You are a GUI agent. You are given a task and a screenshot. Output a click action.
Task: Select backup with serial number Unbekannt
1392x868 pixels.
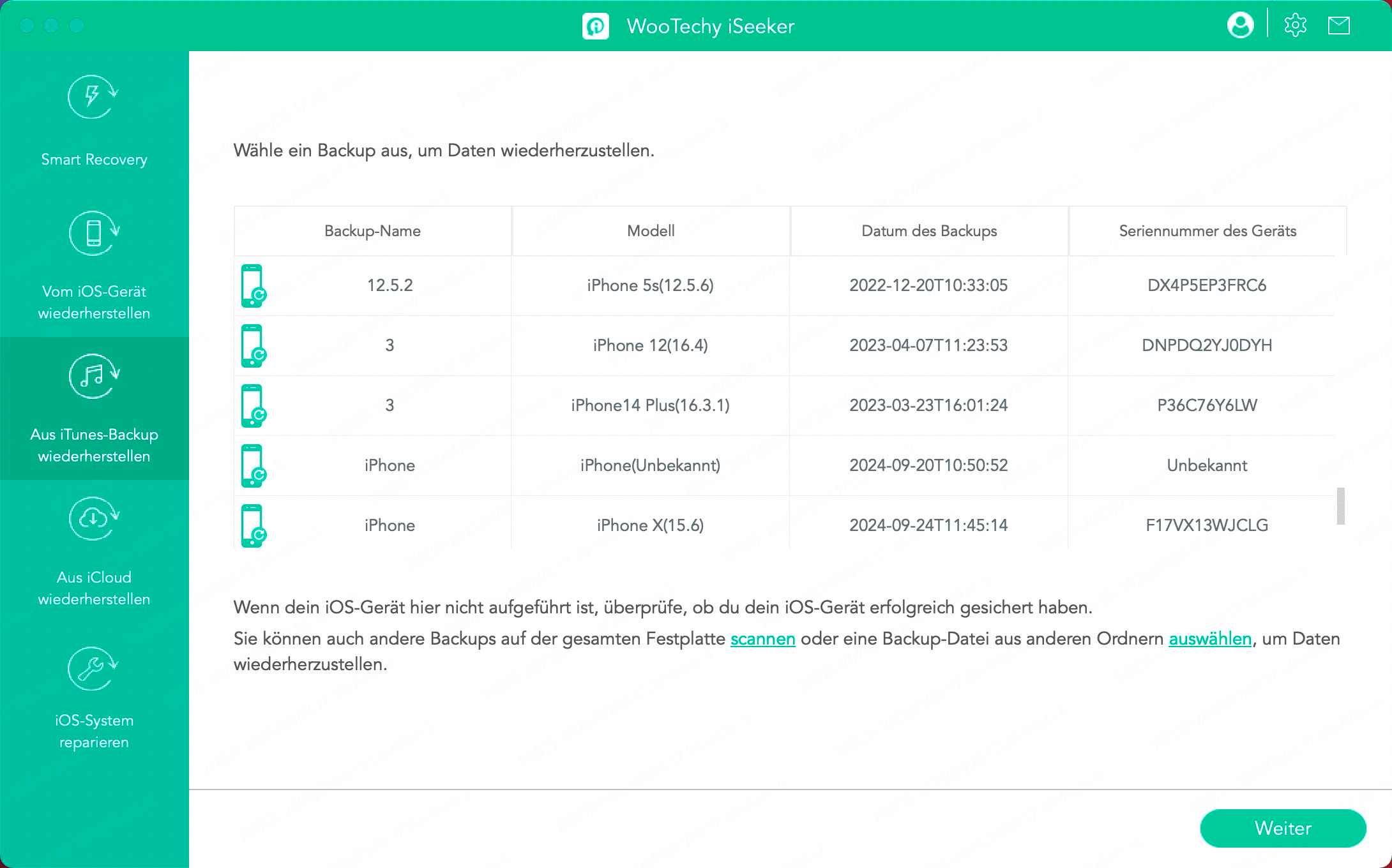click(1206, 465)
